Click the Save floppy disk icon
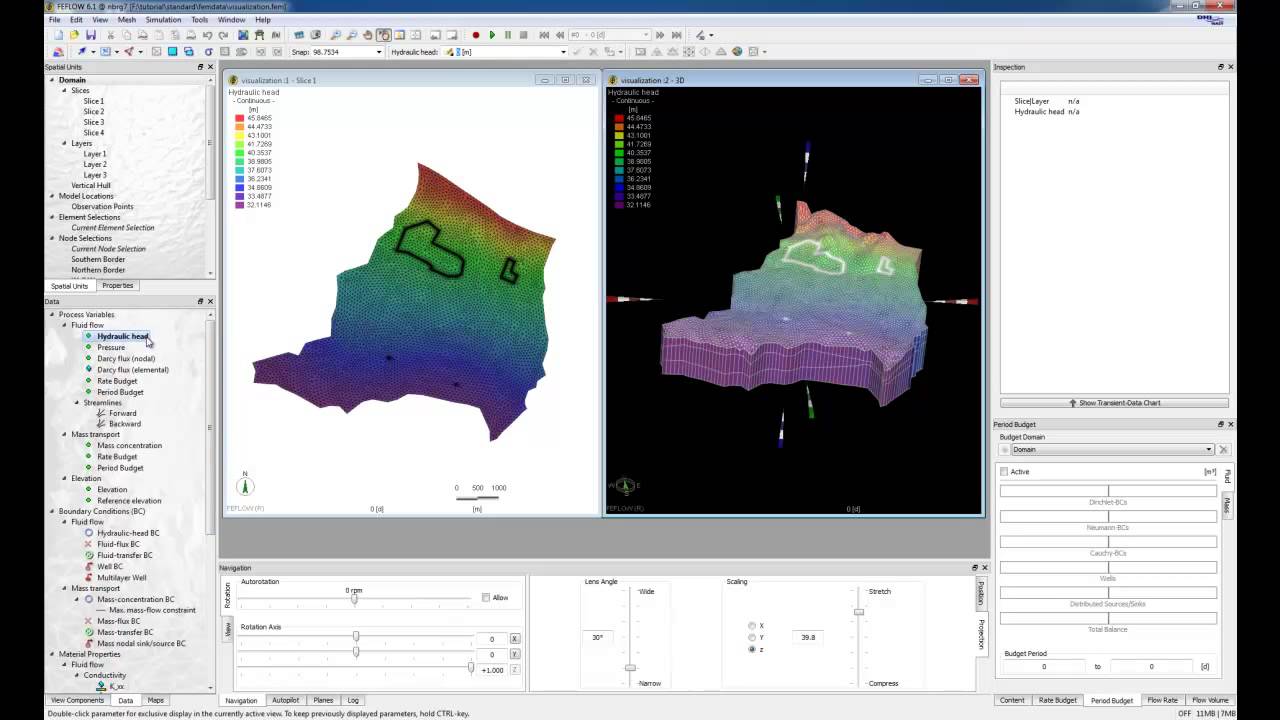 point(91,35)
